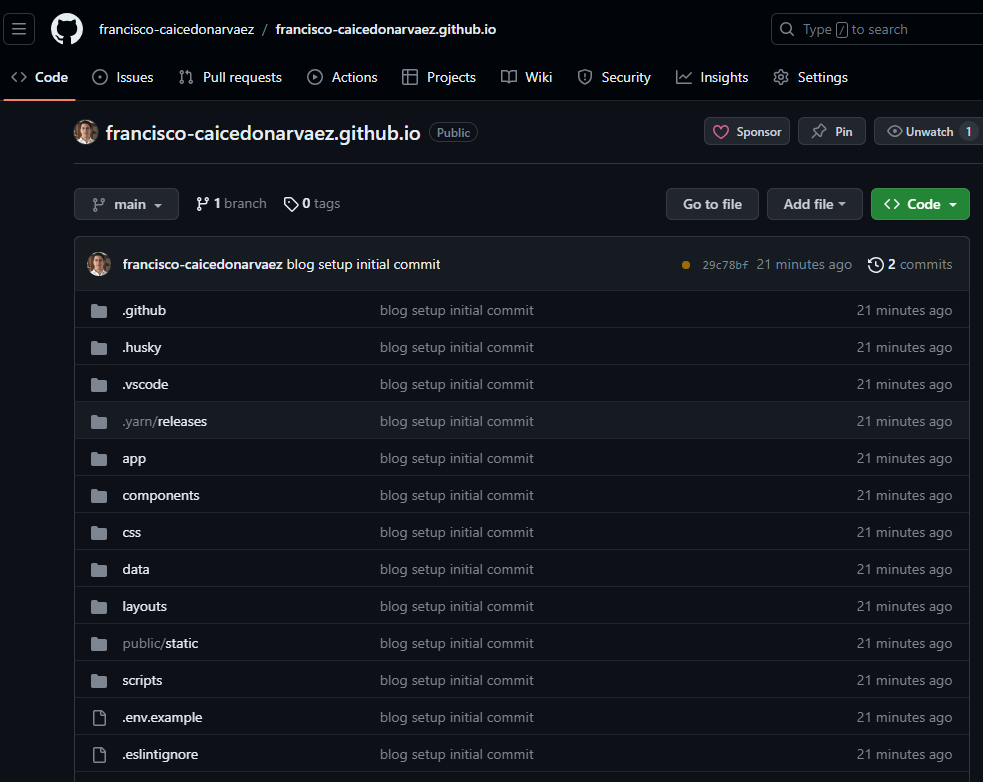This screenshot has width=983, height=782.
Task: Click the .yarn/releases folder icon
Action: (x=99, y=421)
